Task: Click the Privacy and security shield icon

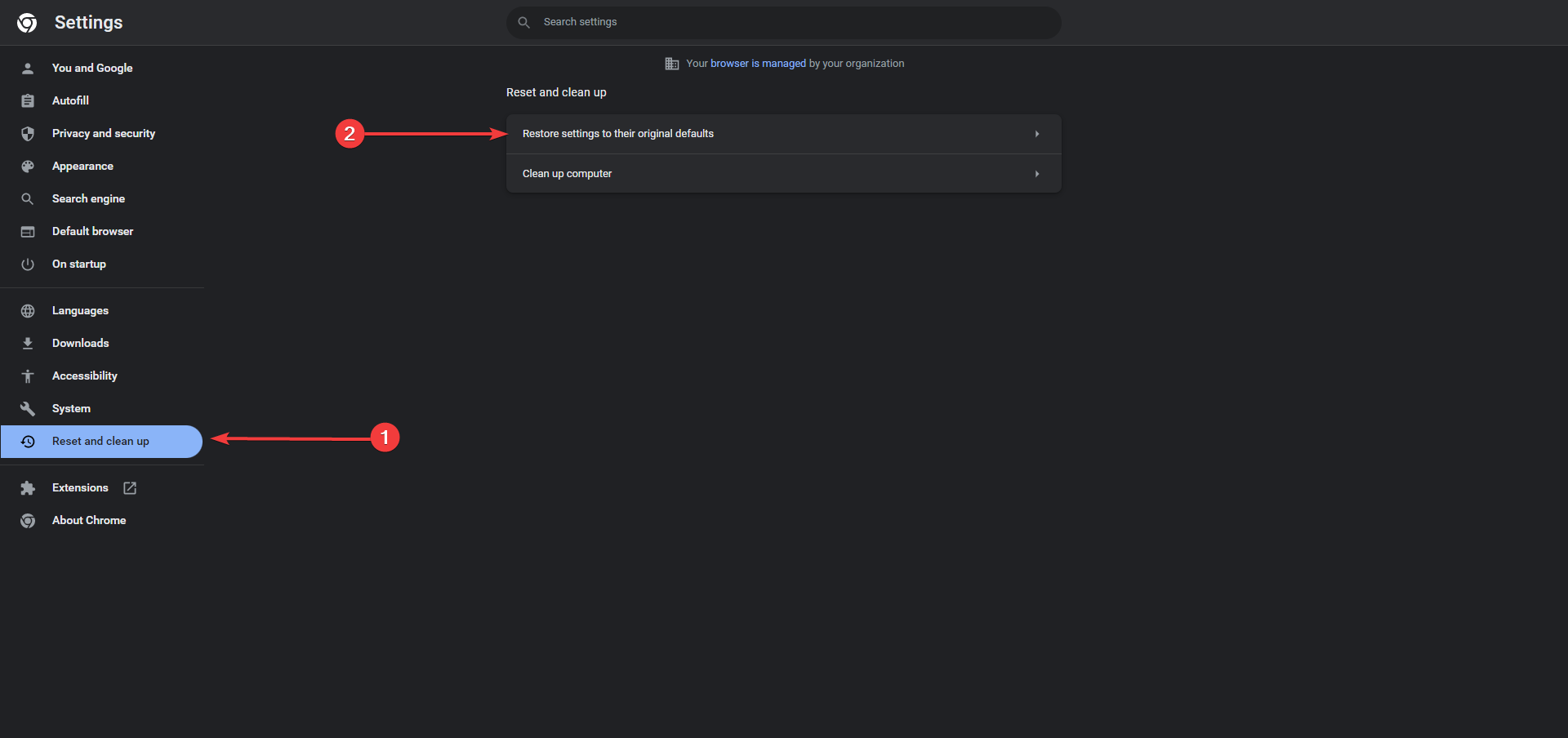Action: point(28,134)
